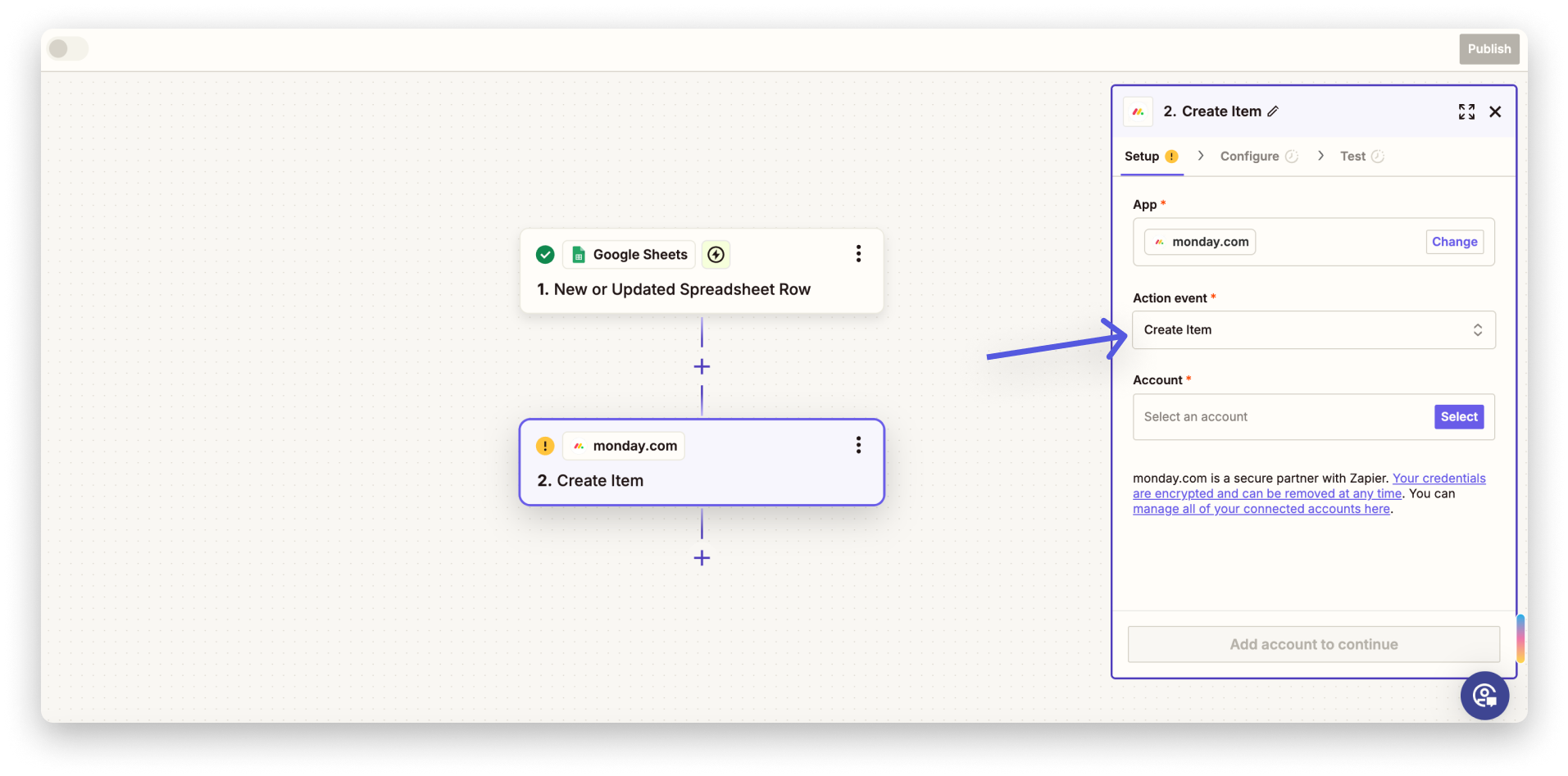1568x776 pixels.
Task: Click Add account to continue button
Action: click(1313, 644)
